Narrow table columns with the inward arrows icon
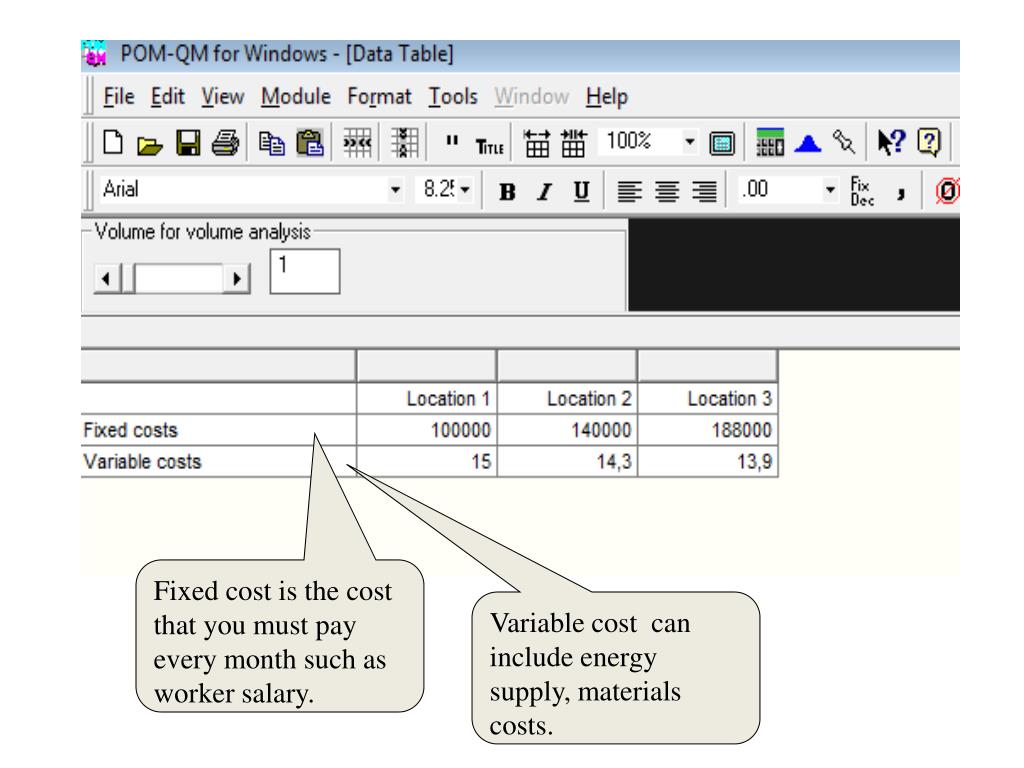The height and width of the screenshot is (768, 1024). (573, 142)
